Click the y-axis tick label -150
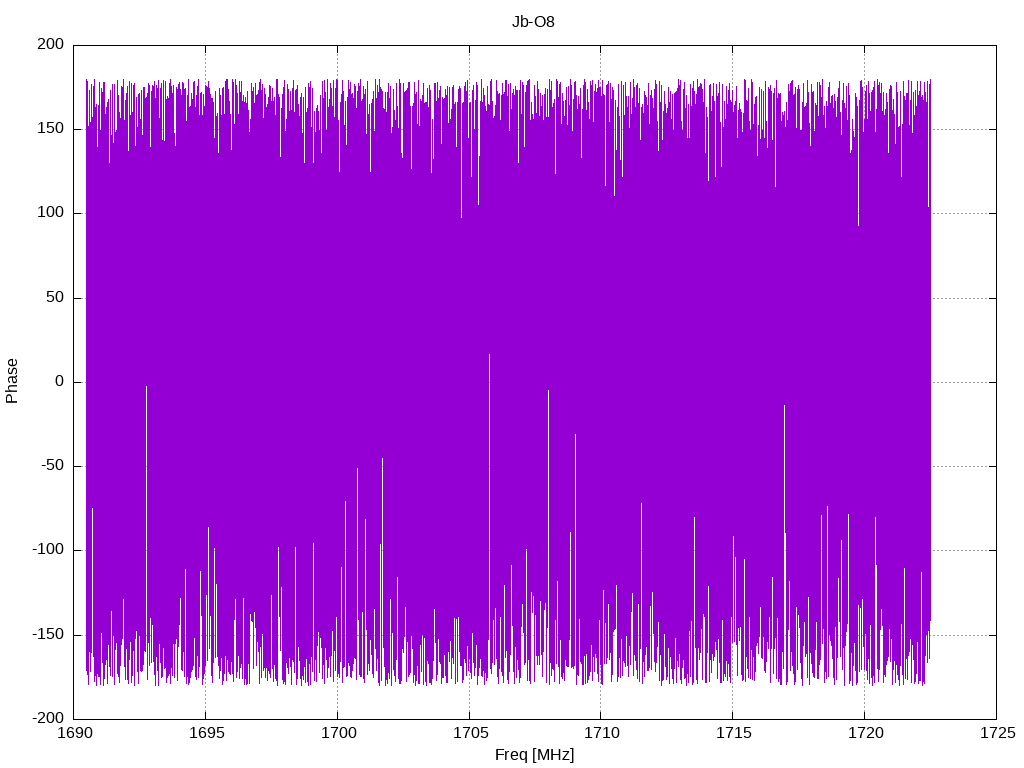The width and height of the screenshot is (1024, 768). click(48, 634)
